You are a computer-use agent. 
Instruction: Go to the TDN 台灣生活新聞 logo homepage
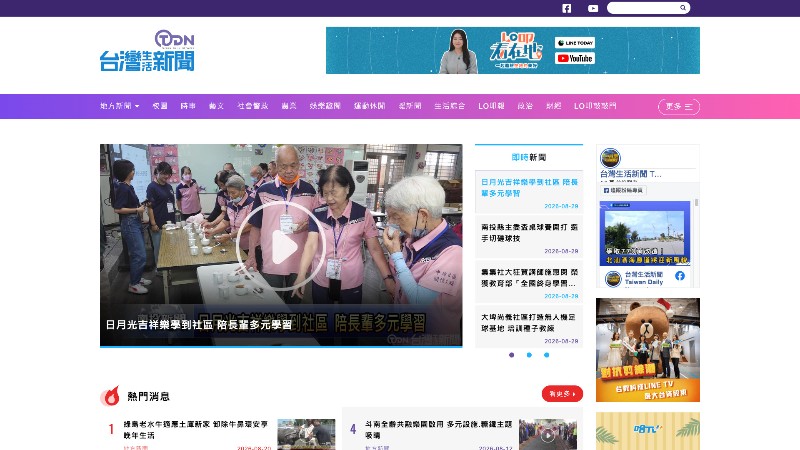point(147,50)
